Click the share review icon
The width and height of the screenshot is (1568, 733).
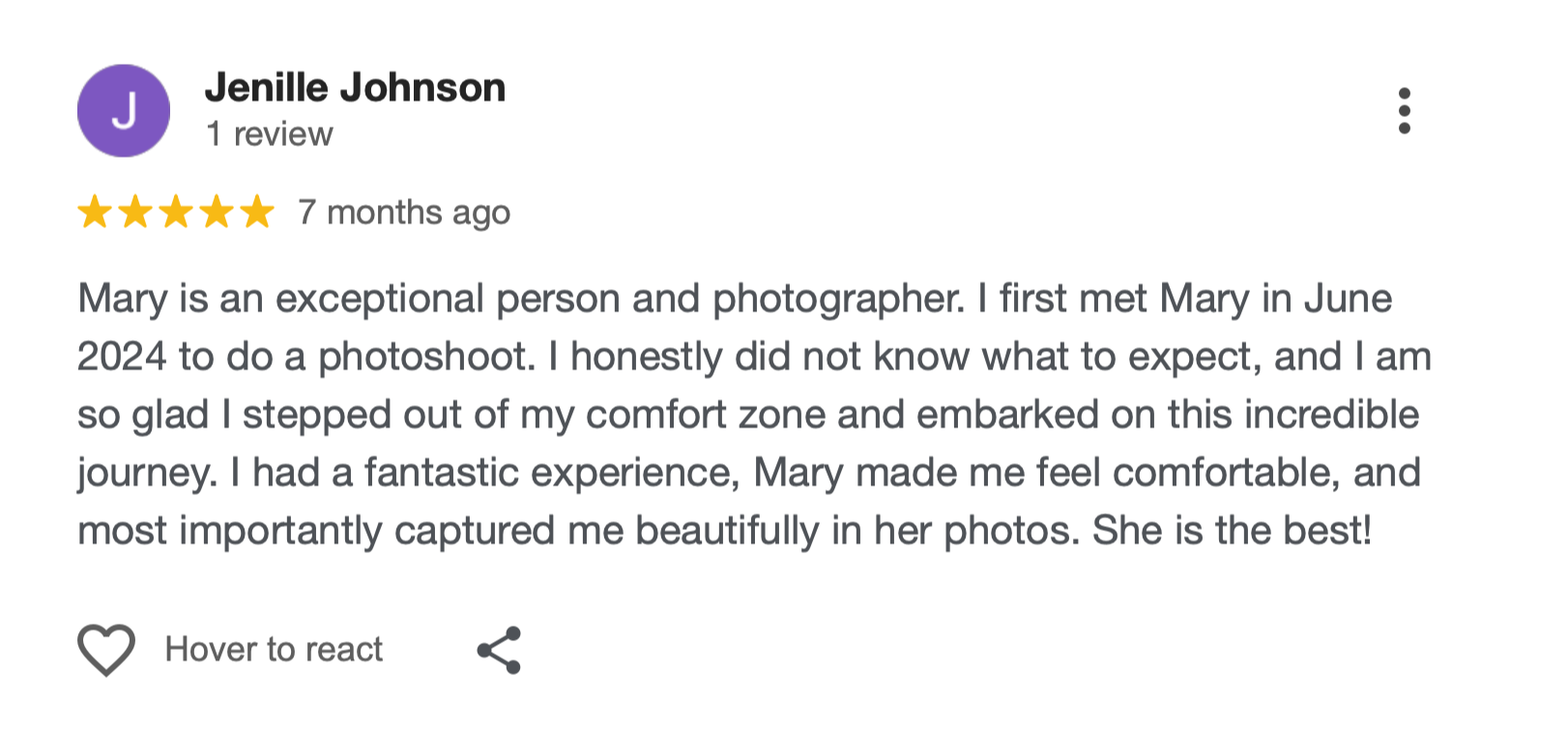(x=499, y=650)
